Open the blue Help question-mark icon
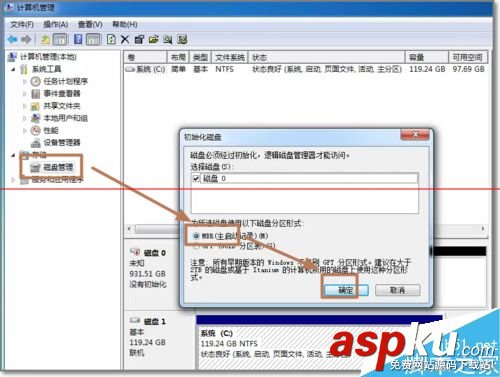This screenshot has width=500, height=377. (x=78, y=39)
